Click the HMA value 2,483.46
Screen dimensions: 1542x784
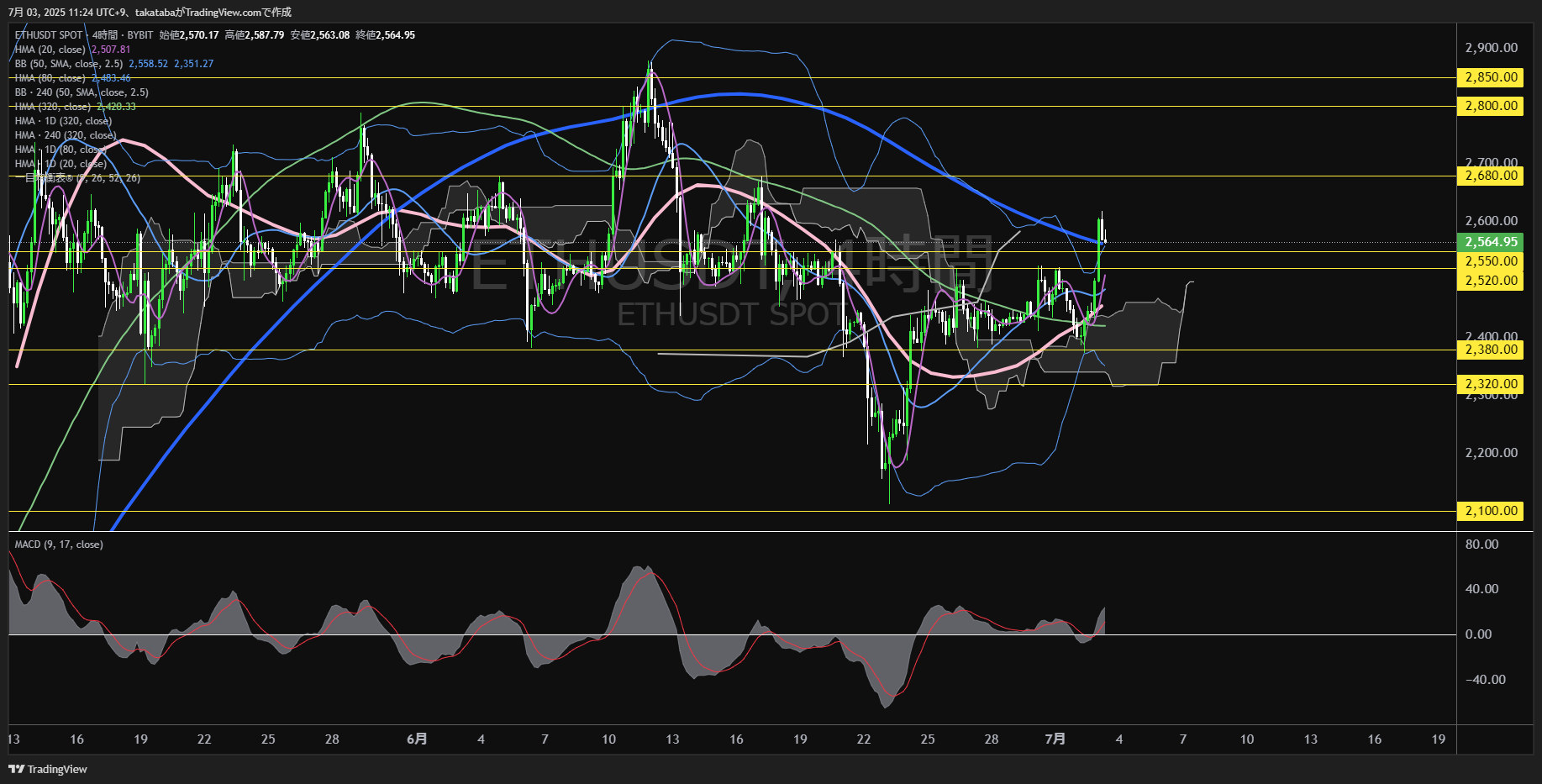coord(111,78)
